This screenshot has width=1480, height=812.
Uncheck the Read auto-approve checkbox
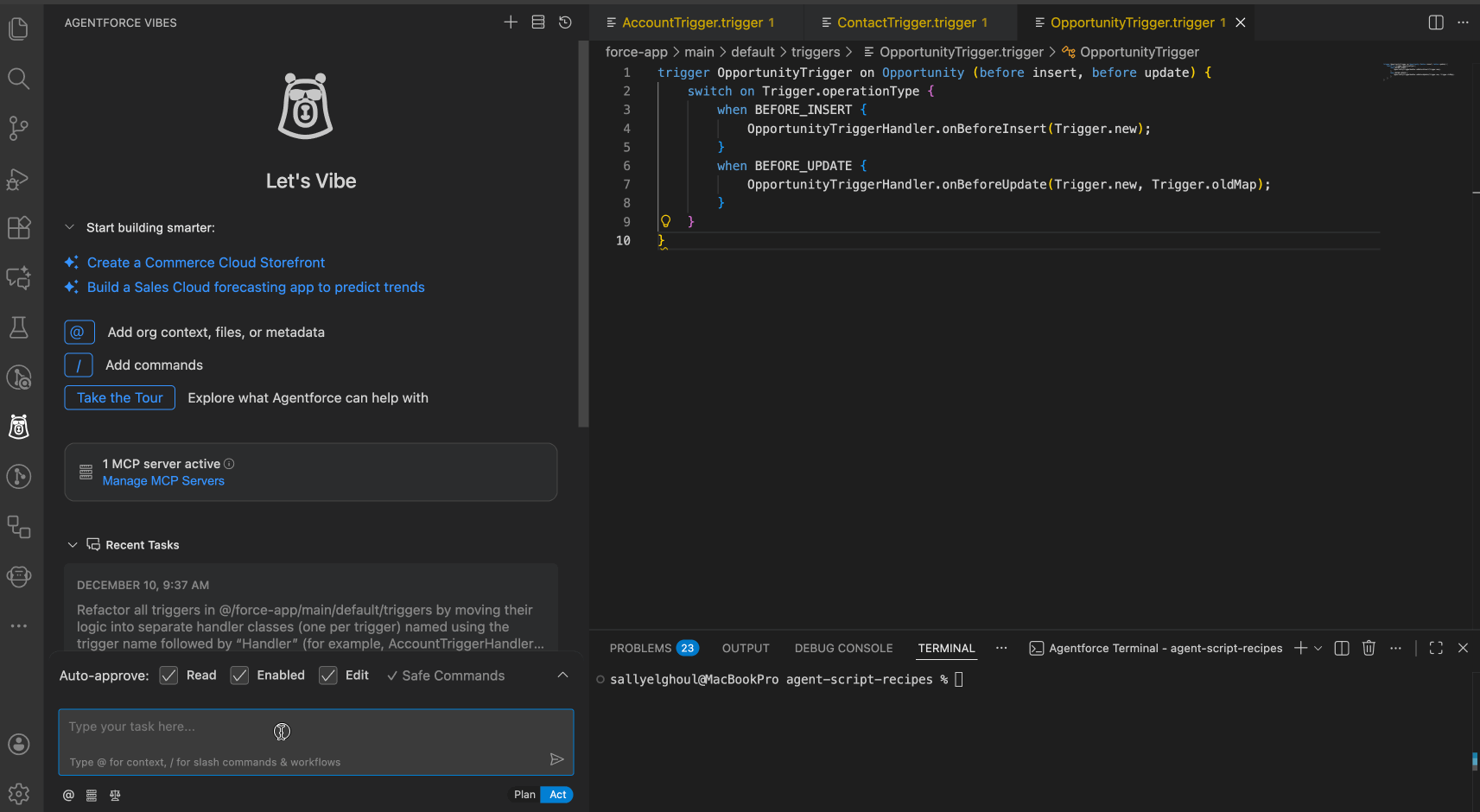pyautogui.click(x=168, y=675)
